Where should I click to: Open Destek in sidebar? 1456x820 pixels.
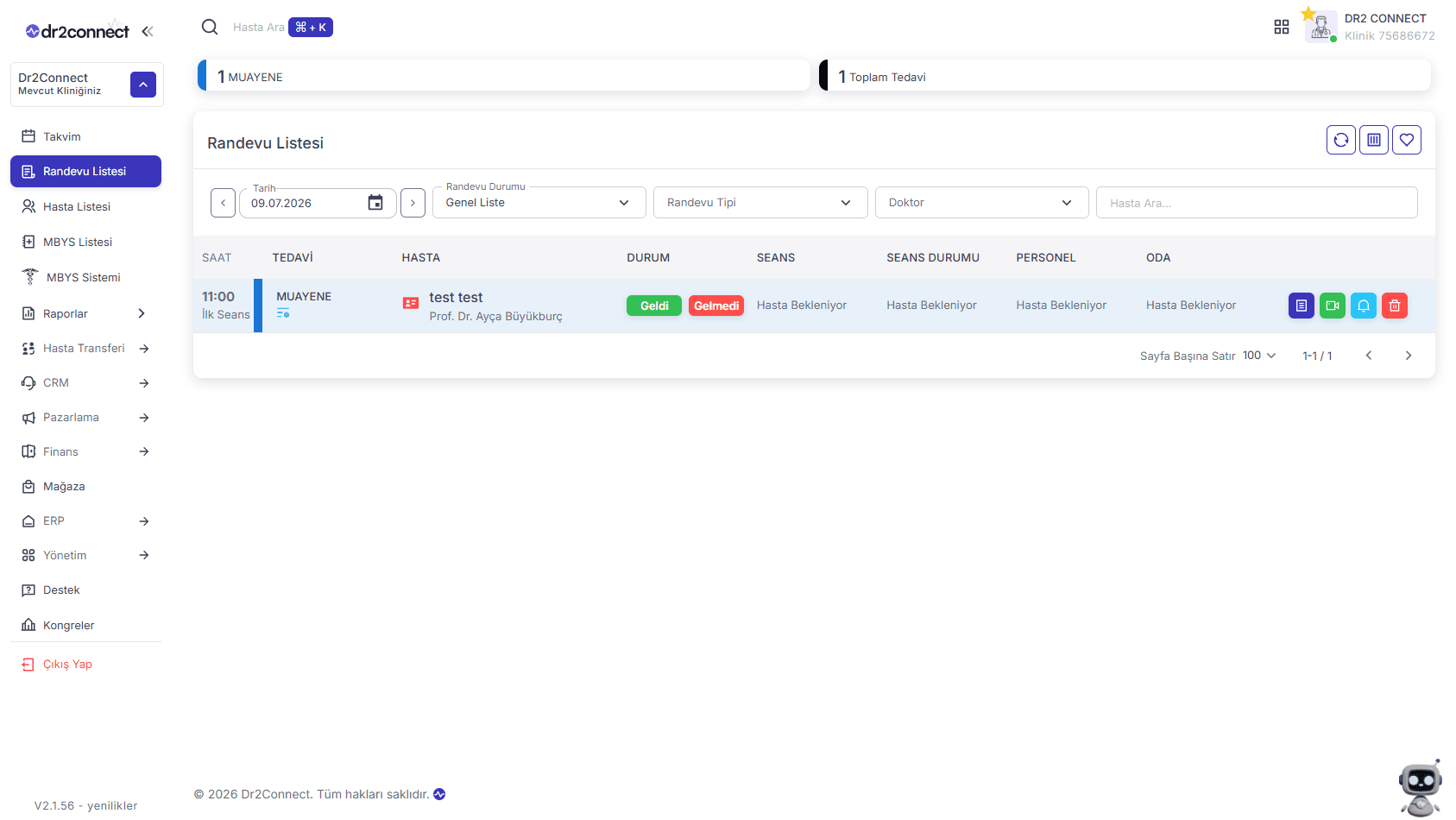pos(85,590)
